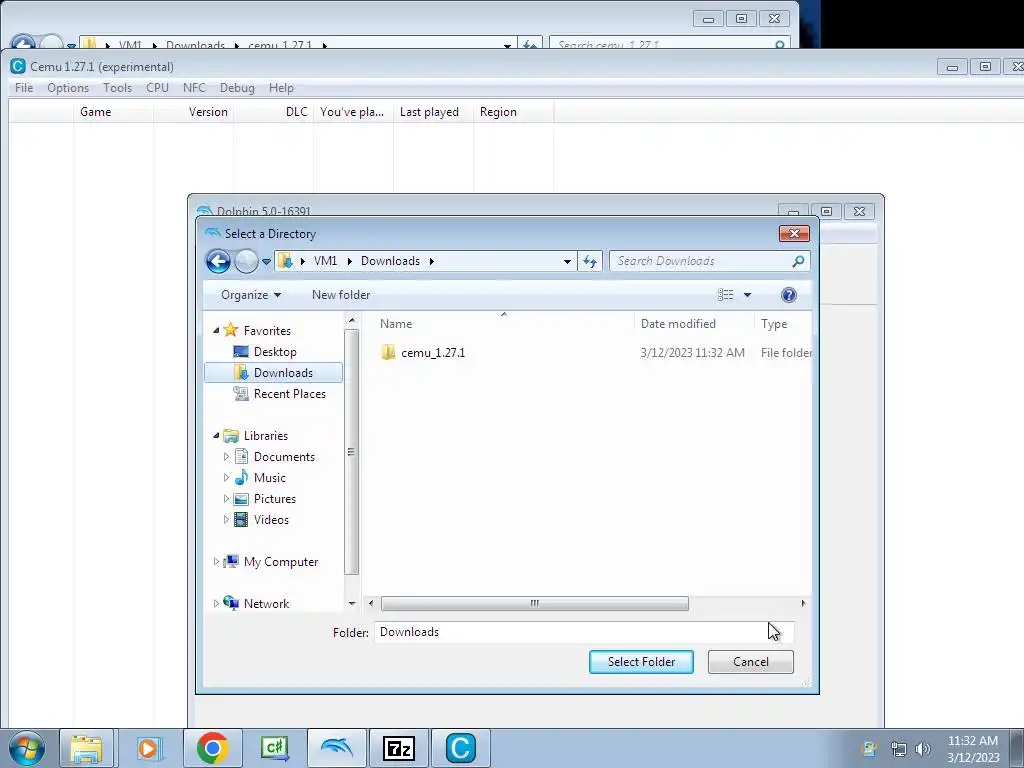The height and width of the screenshot is (768, 1024).
Task: Select the cemu_1.27.1 folder
Action: 433,353
